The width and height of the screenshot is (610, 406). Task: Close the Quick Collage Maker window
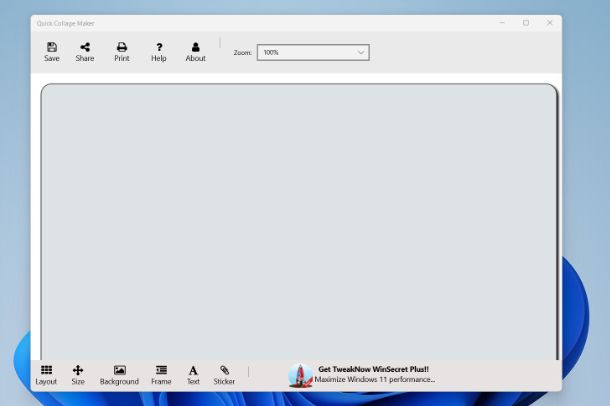pos(549,23)
